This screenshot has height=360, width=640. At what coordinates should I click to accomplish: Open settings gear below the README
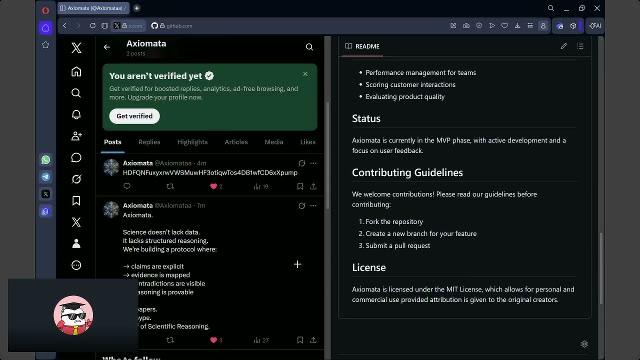584,344
